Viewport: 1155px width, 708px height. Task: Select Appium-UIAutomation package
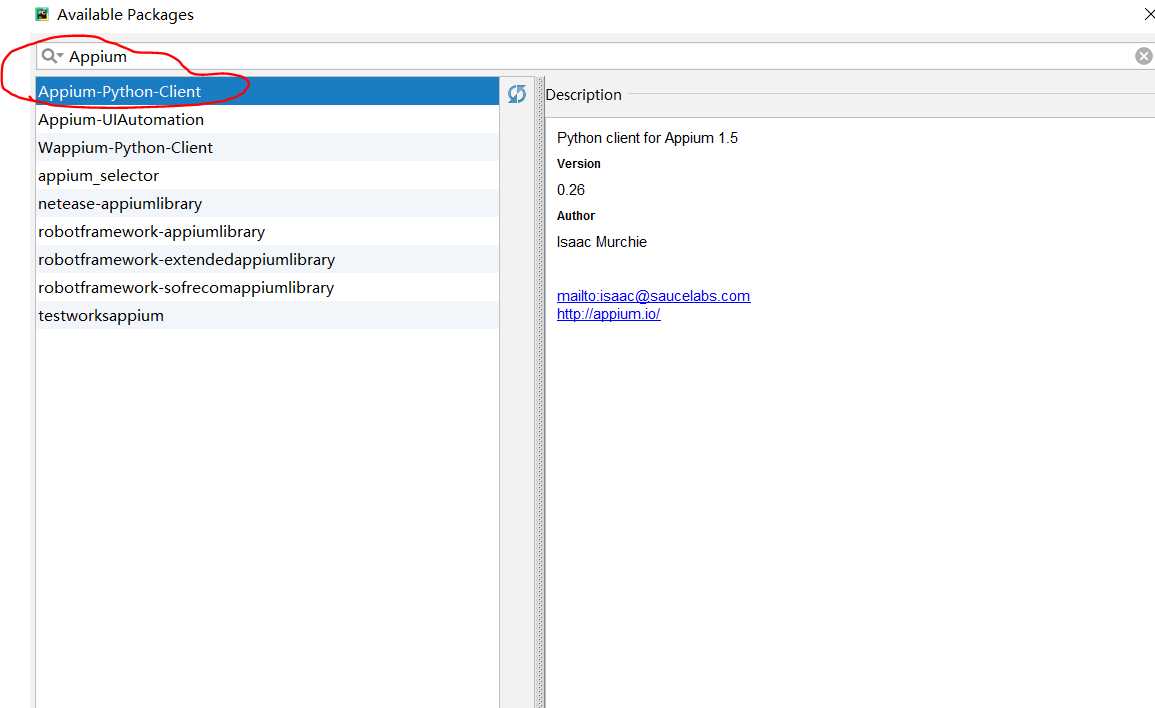[267, 119]
